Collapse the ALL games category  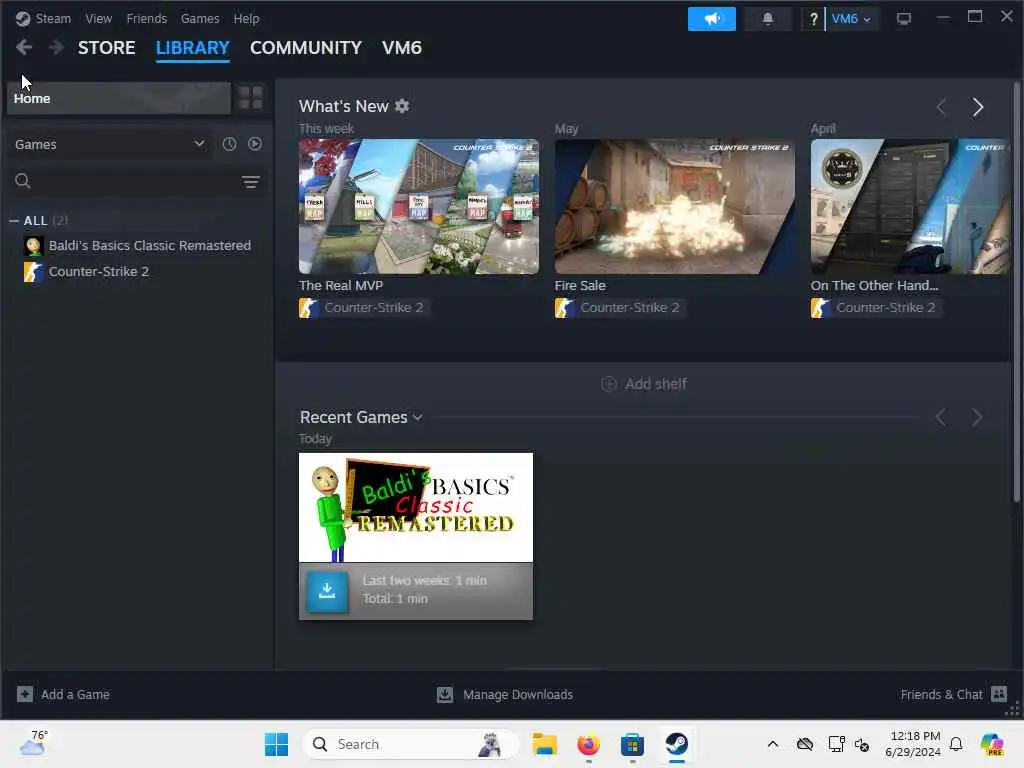14,221
